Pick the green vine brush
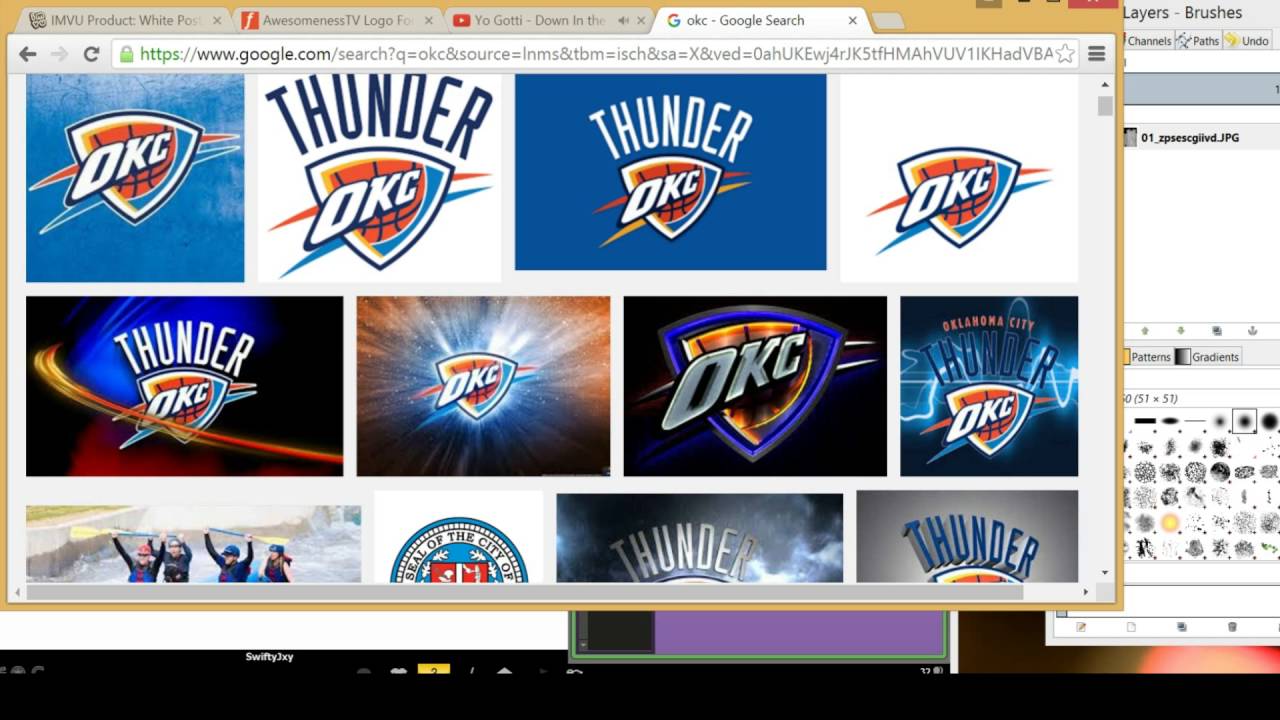The width and height of the screenshot is (1280, 720). (x=1269, y=547)
